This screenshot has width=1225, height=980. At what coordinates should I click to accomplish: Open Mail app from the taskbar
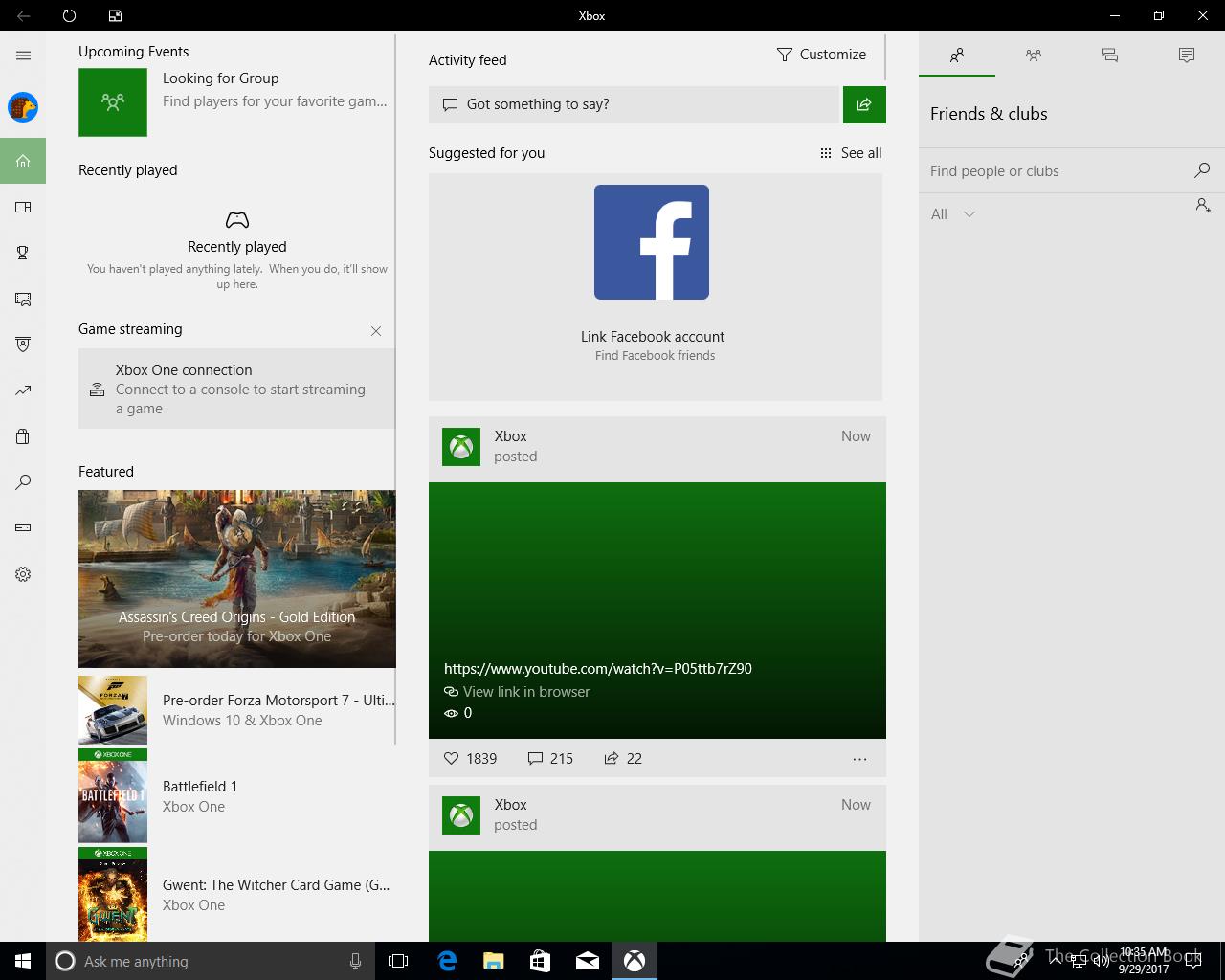tap(588, 961)
